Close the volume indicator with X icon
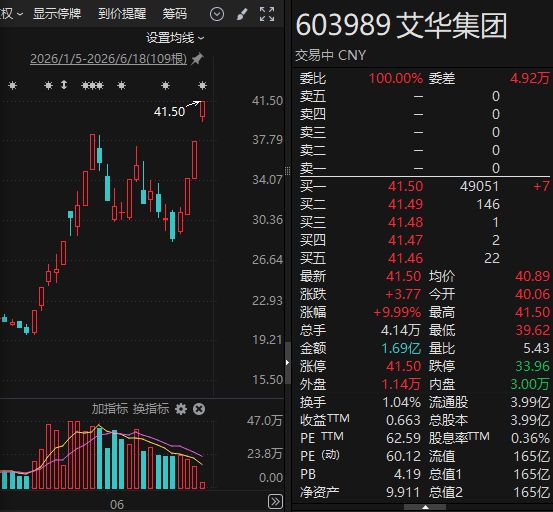553x512 pixels. pos(199,409)
